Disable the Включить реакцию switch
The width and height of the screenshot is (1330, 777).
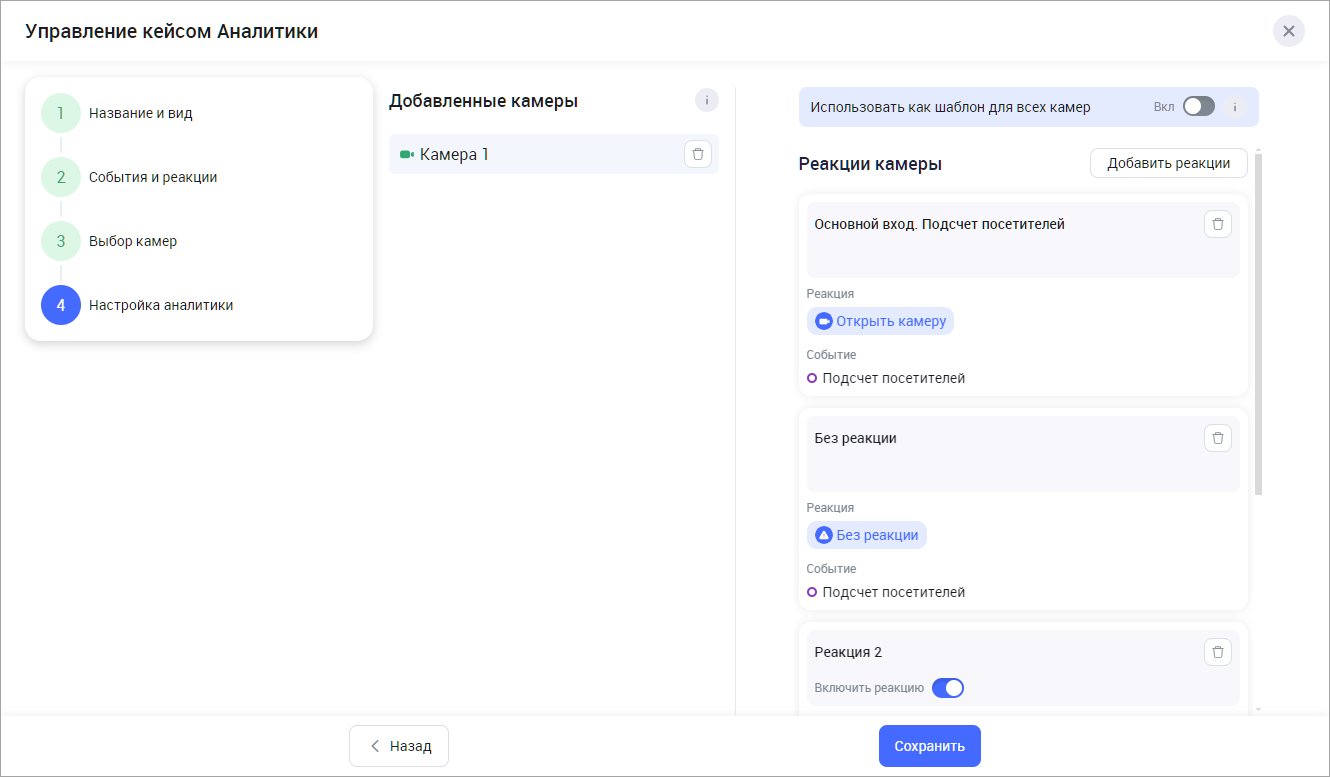click(947, 688)
